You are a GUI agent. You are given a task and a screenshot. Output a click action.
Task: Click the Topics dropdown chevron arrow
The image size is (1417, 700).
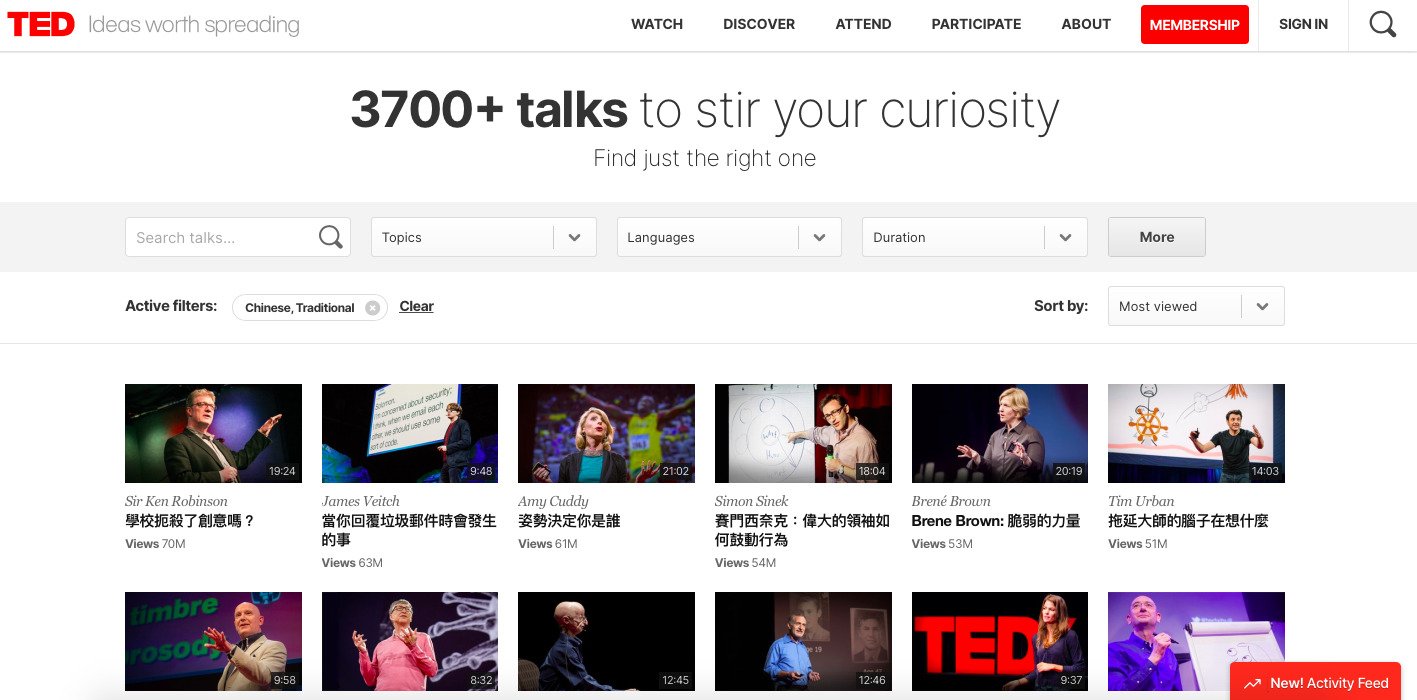tap(575, 238)
